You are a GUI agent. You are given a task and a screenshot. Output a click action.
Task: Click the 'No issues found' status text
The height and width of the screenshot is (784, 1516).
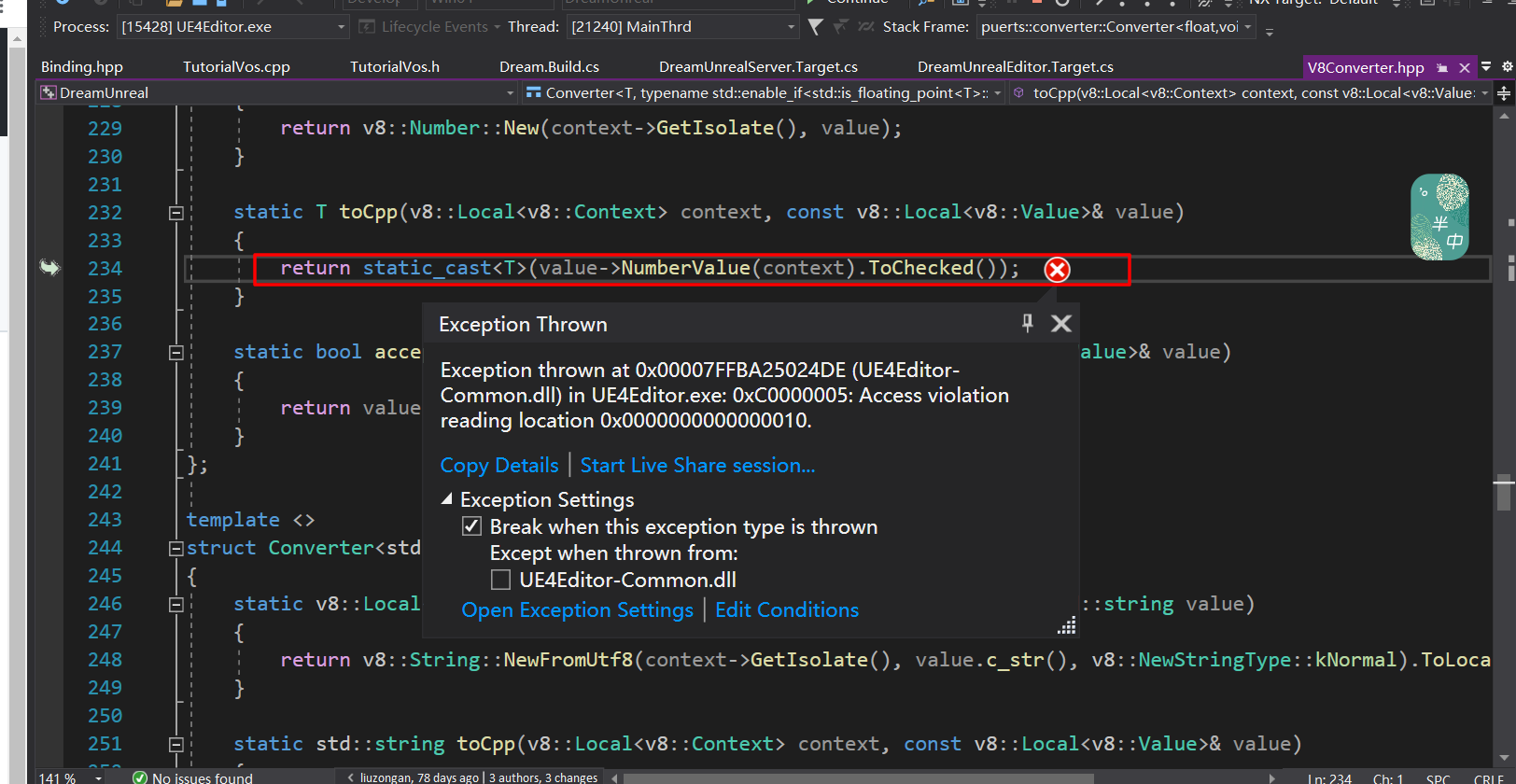(x=202, y=777)
